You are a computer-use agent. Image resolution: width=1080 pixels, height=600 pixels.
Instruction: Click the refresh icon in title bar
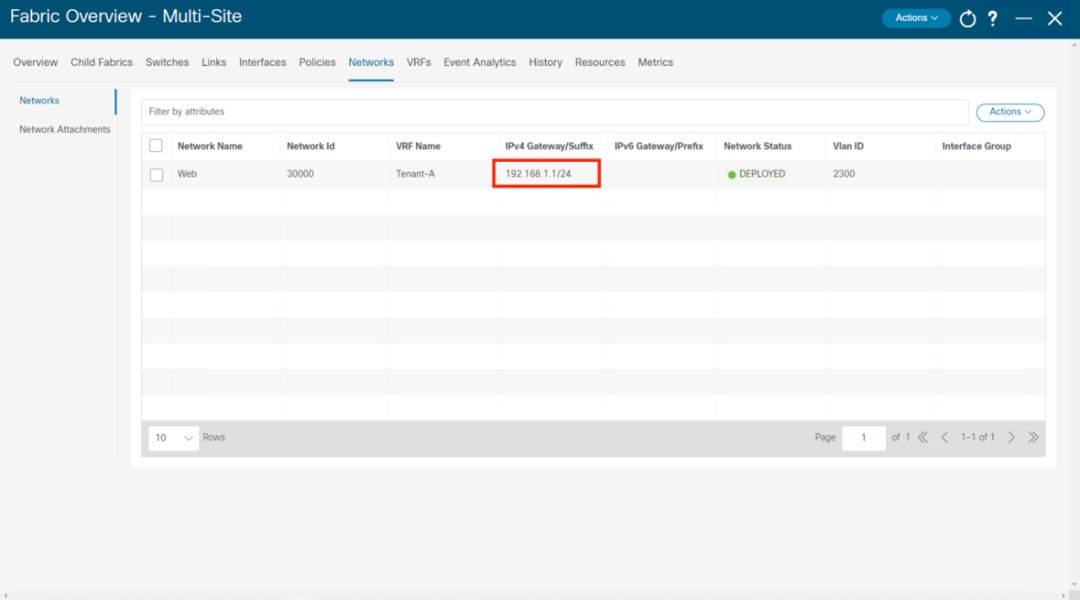click(968, 19)
